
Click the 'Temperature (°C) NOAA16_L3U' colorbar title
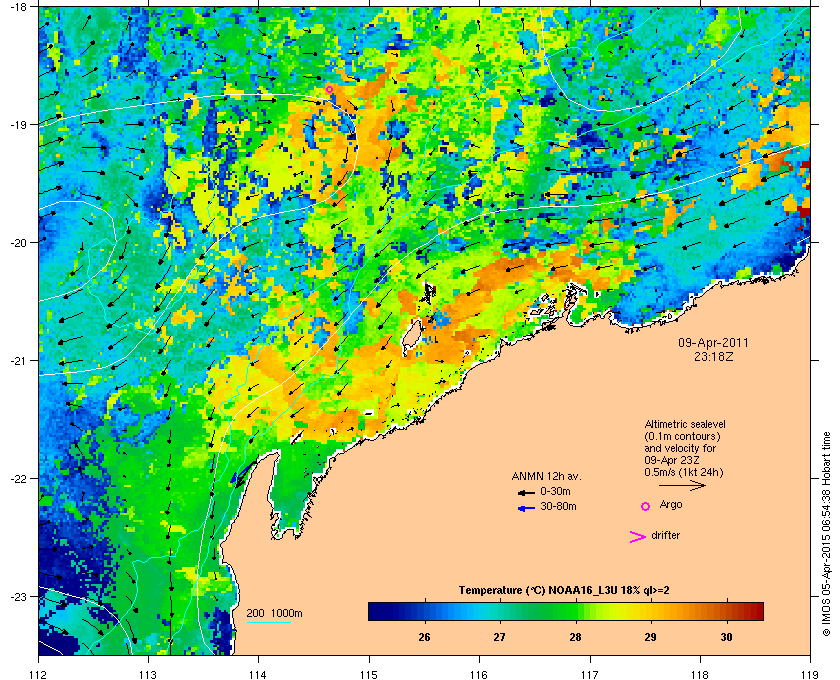(x=538, y=591)
